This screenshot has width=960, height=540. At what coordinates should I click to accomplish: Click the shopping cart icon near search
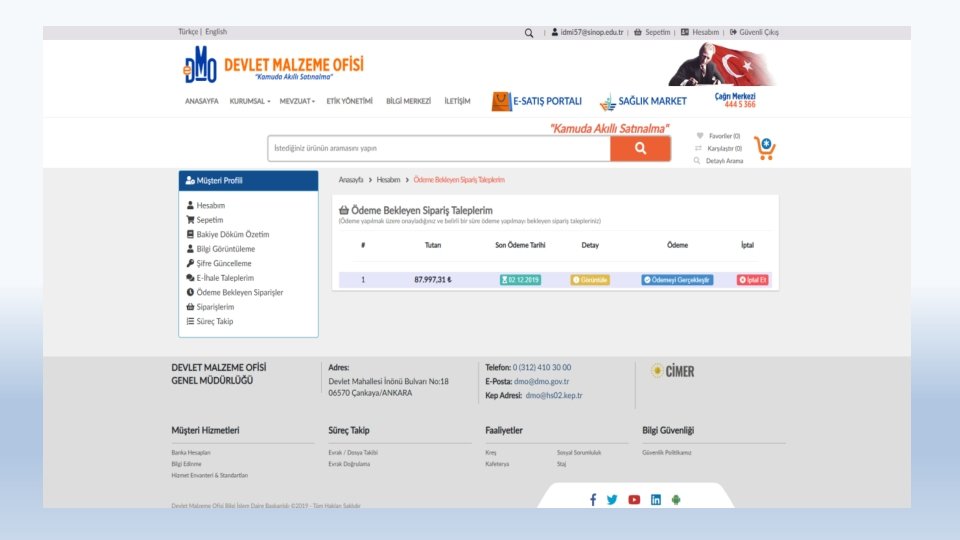[x=765, y=148]
